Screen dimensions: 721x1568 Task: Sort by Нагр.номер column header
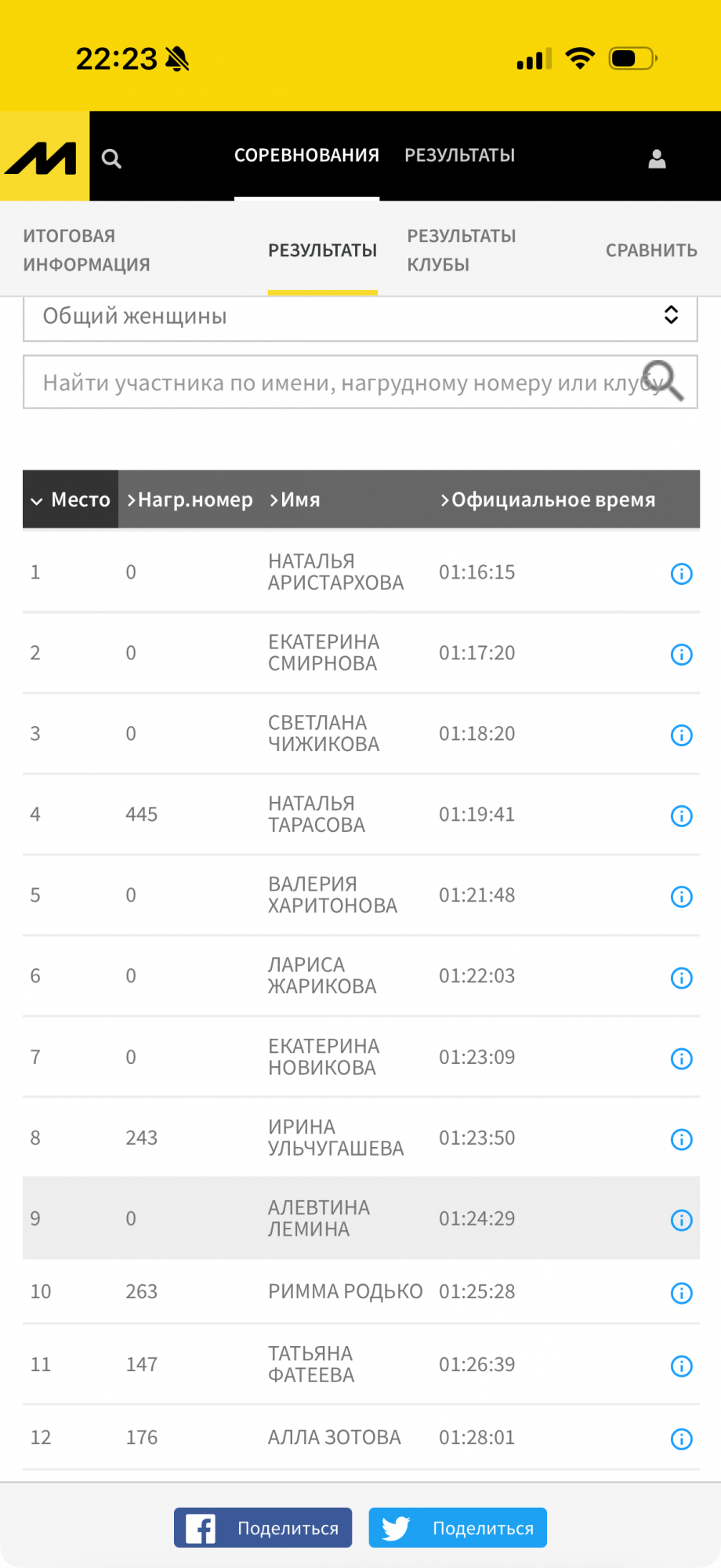click(190, 499)
